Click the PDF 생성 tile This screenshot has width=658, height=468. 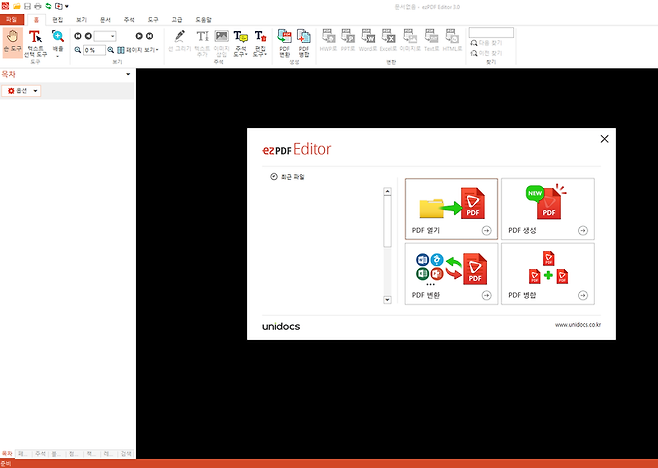click(x=547, y=208)
